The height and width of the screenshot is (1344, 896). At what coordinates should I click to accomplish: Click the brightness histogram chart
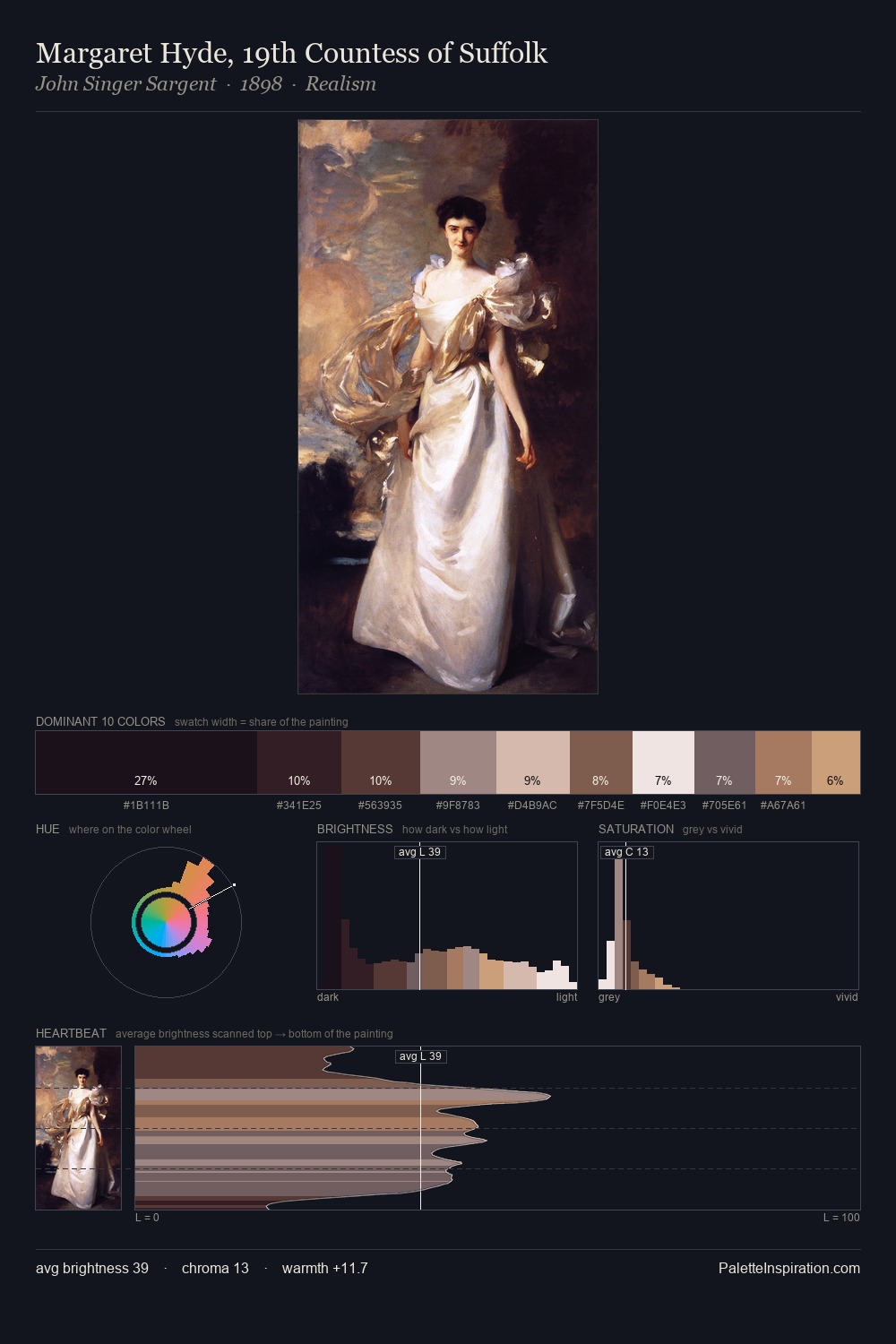[x=447, y=916]
